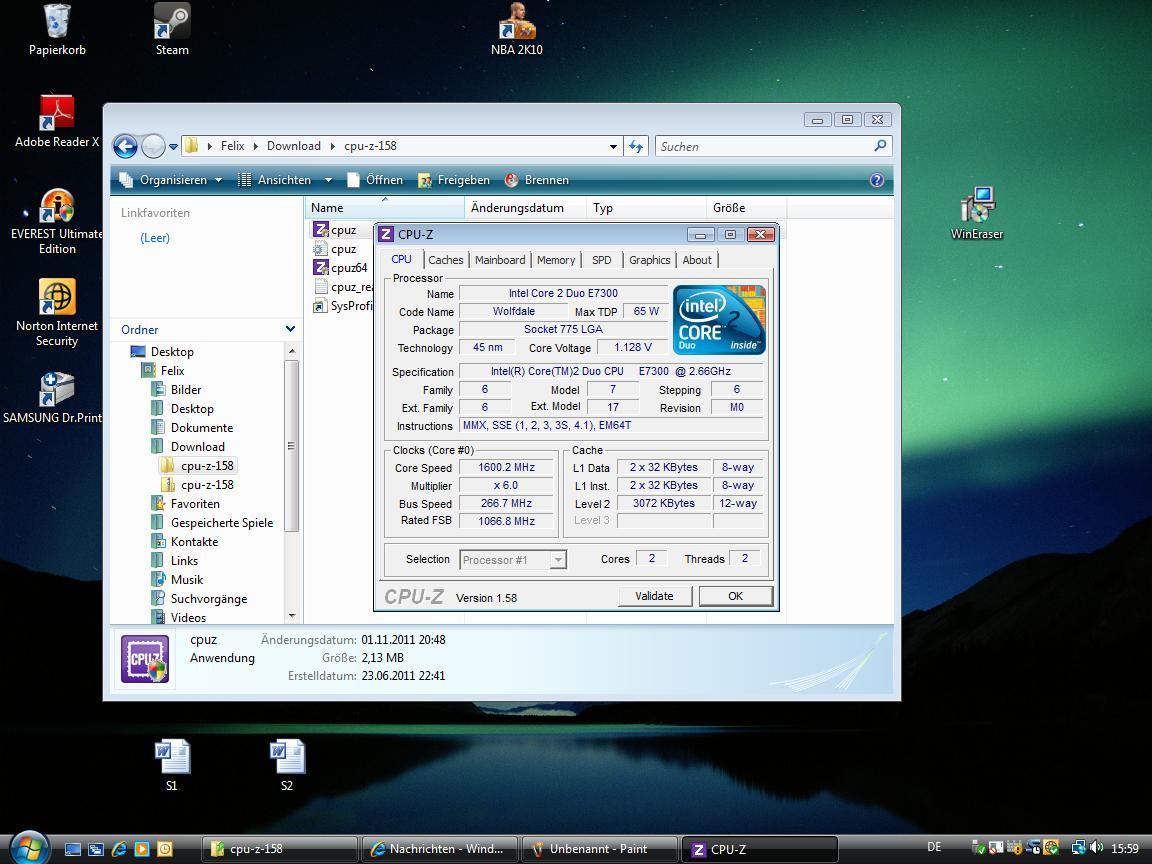
Task: Select the Download folder in tree
Action: tap(189, 447)
